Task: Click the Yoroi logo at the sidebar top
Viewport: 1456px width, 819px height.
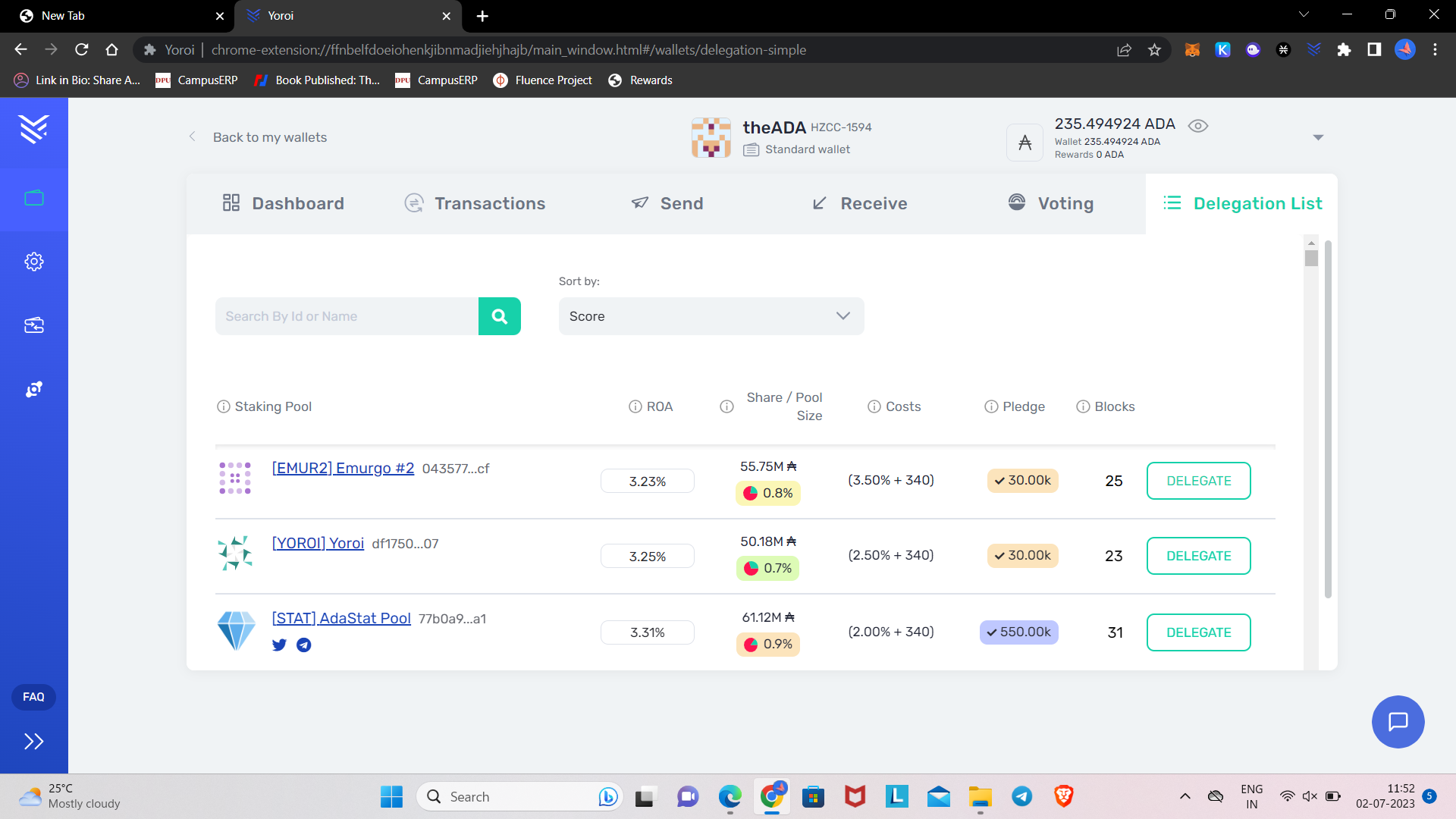Action: (x=34, y=130)
